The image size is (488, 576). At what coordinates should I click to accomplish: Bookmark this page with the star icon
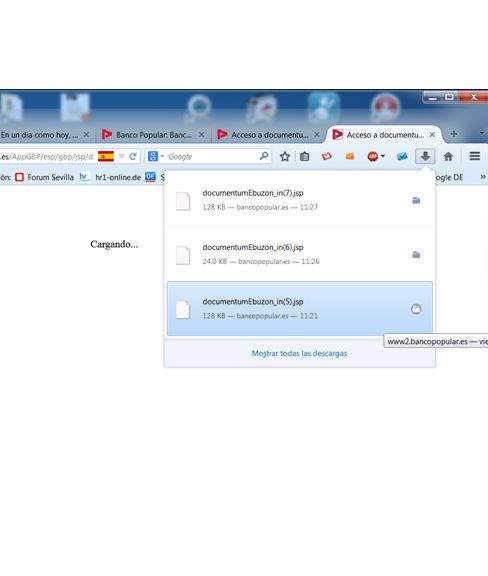[285, 156]
